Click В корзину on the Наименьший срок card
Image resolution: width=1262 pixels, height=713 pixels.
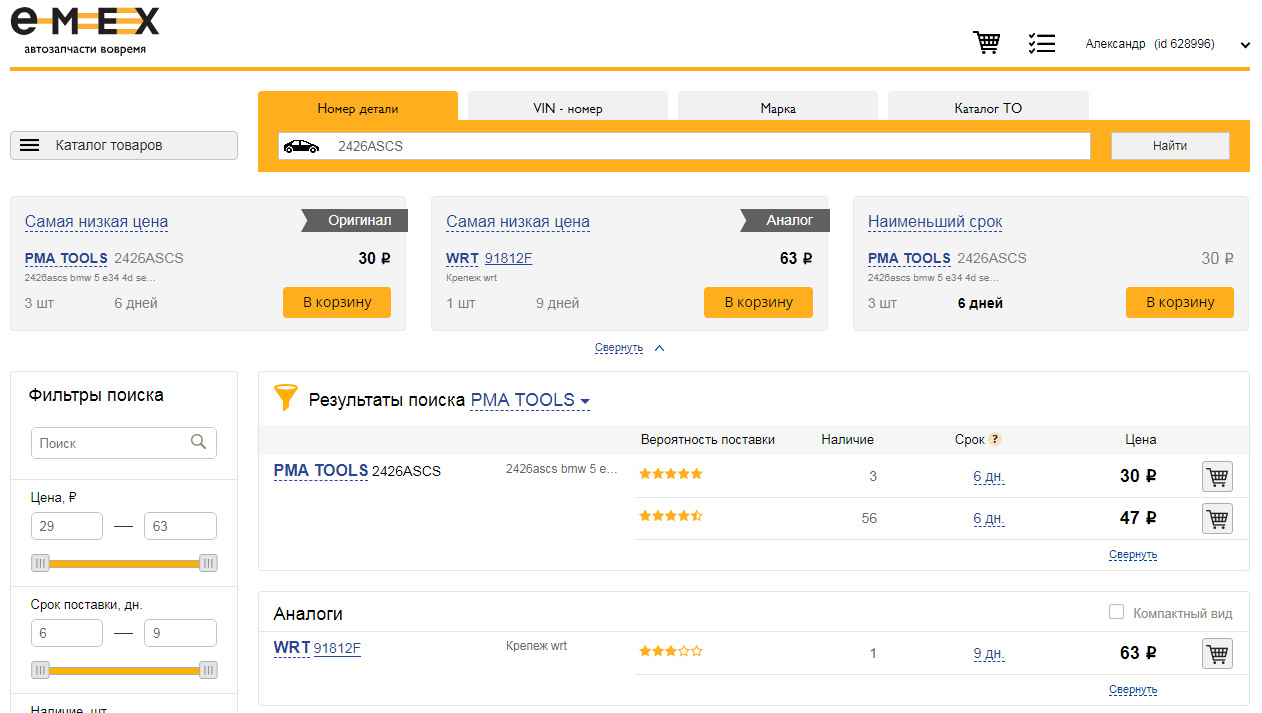pyautogui.click(x=1180, y=302)
